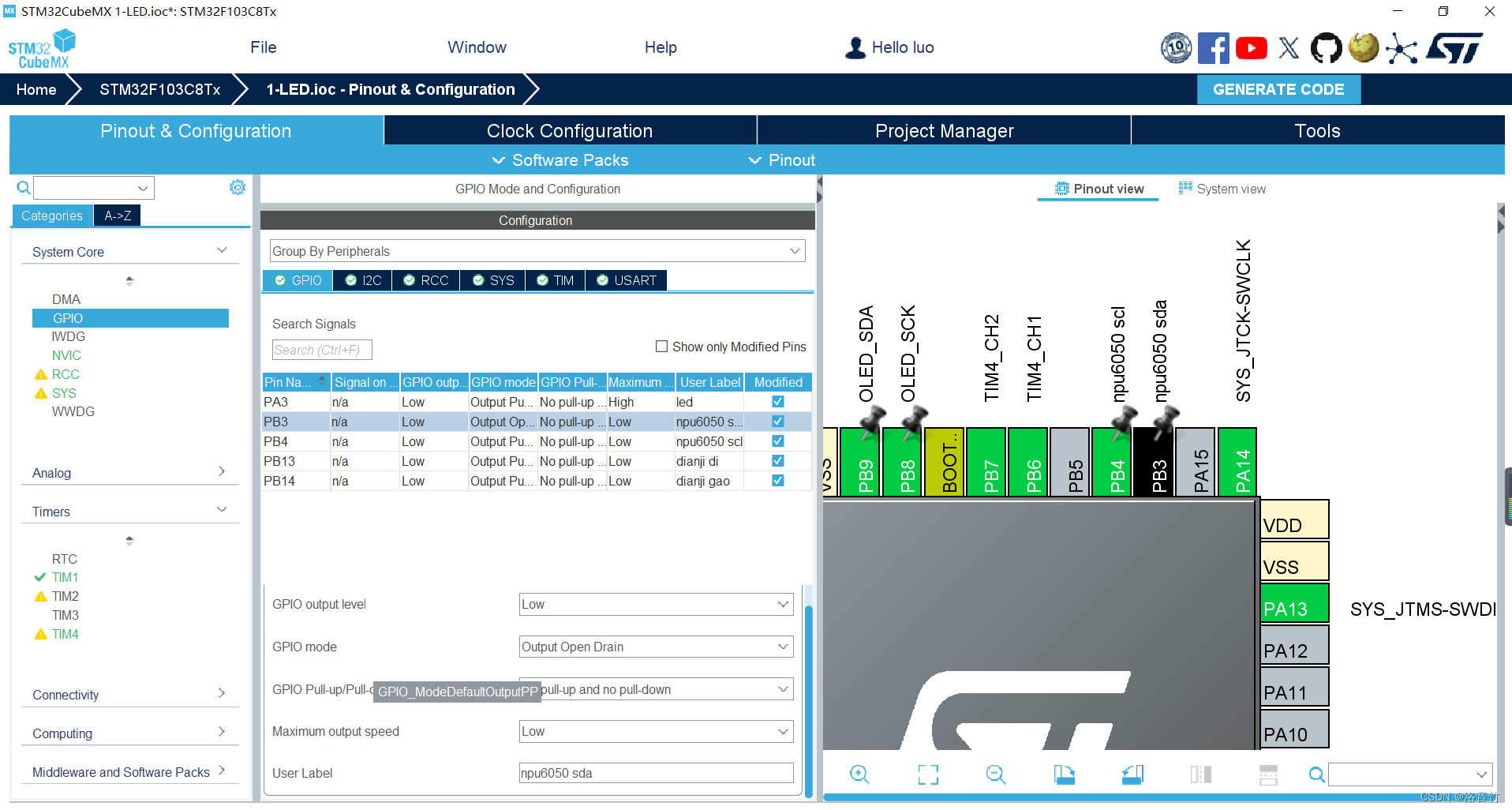Viewport: 1512px width, 810px height.
Task: Click STM32F103C8Tx breadcrumb
Action: tap(160, 89)
